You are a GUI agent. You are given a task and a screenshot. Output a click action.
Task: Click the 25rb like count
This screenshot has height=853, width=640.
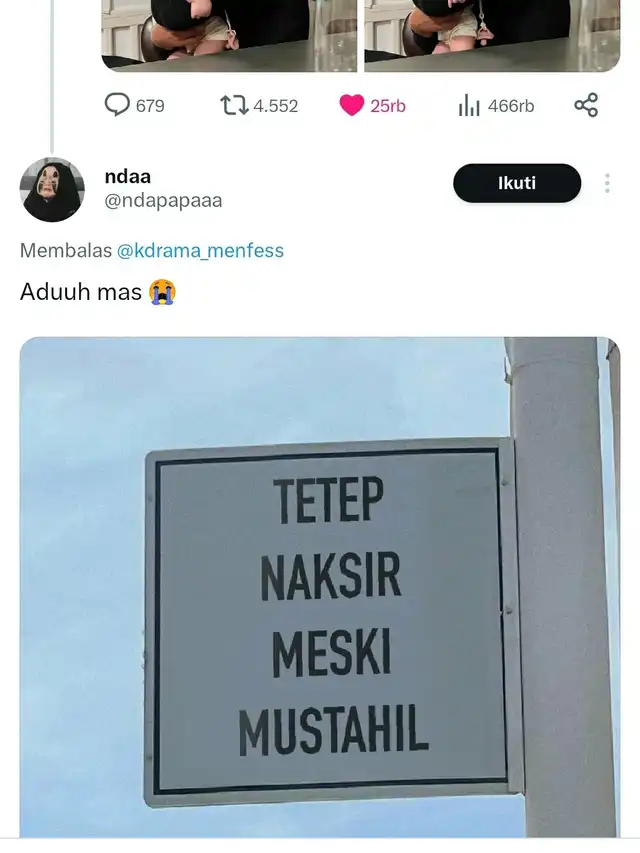pos(388,106)
